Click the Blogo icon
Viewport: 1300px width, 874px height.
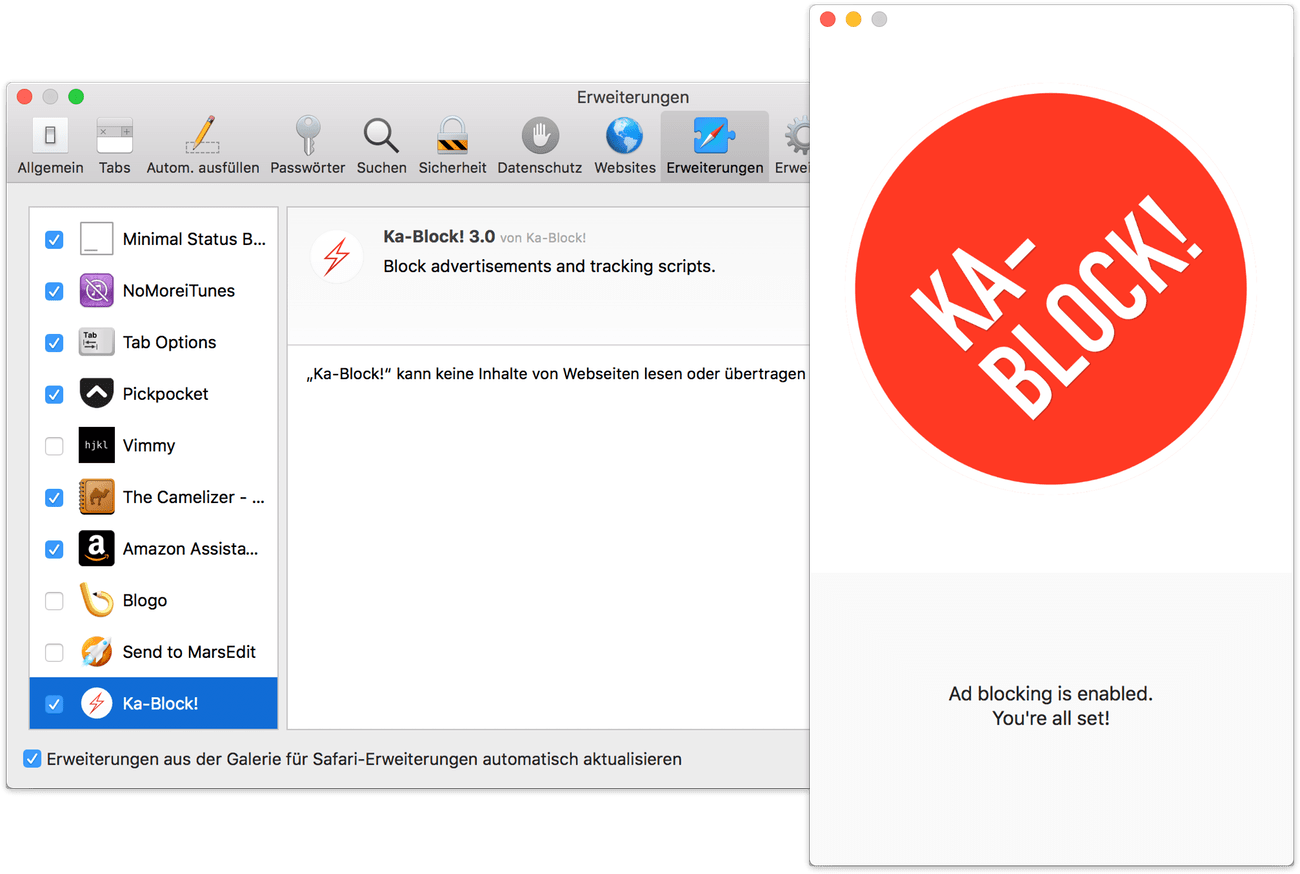tap(97, 600)
